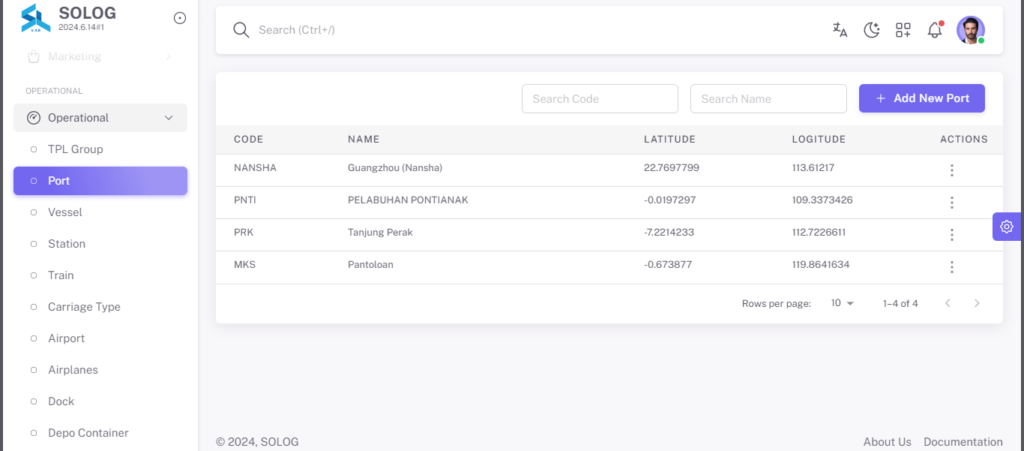The width and height of the screenshot is (1024, 451).
Task: Open Rows per page dropdown
Action: pyautogui.click(x=842, y=303)
